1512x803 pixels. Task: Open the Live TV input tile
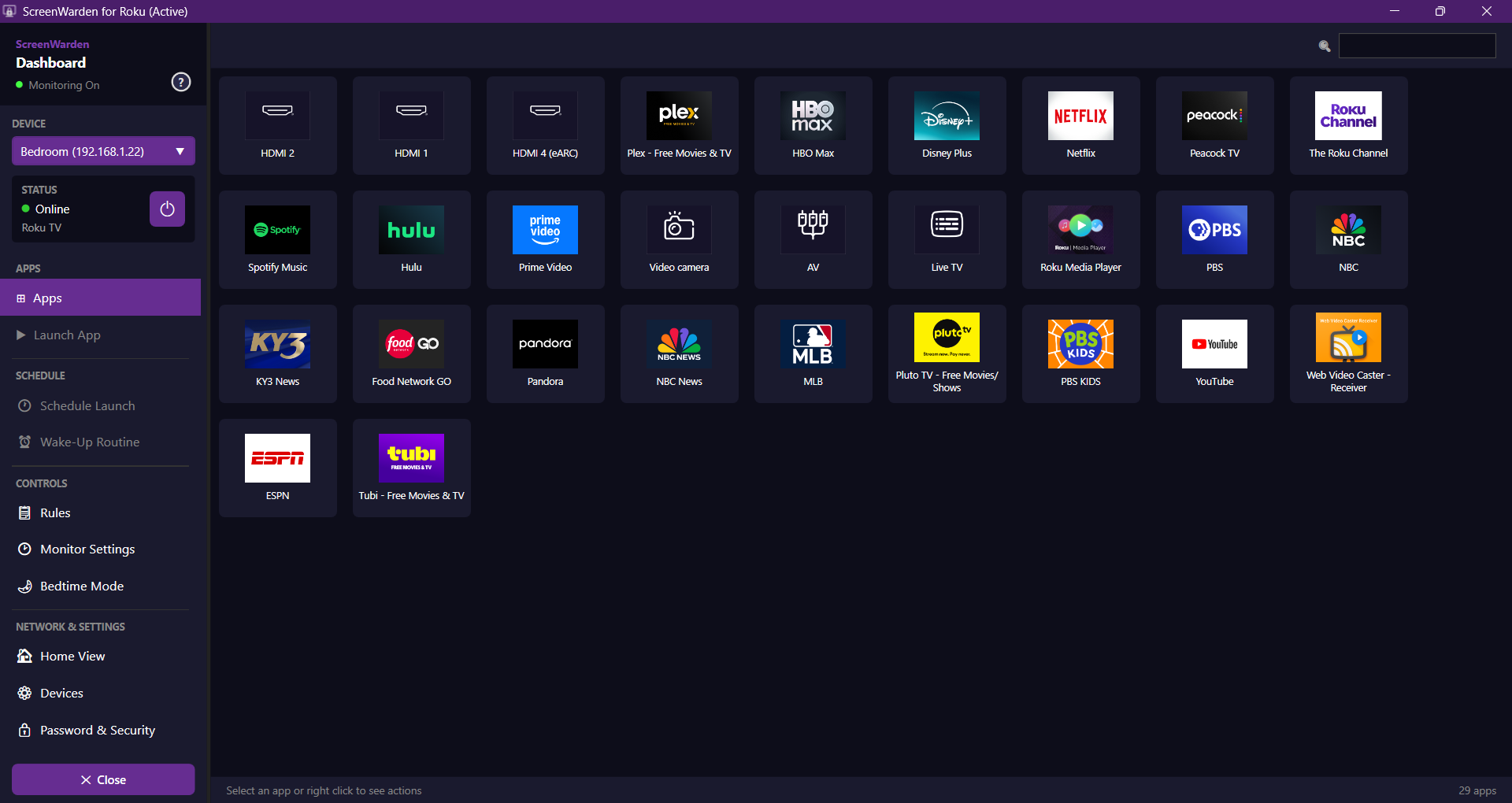click(947, 240)
